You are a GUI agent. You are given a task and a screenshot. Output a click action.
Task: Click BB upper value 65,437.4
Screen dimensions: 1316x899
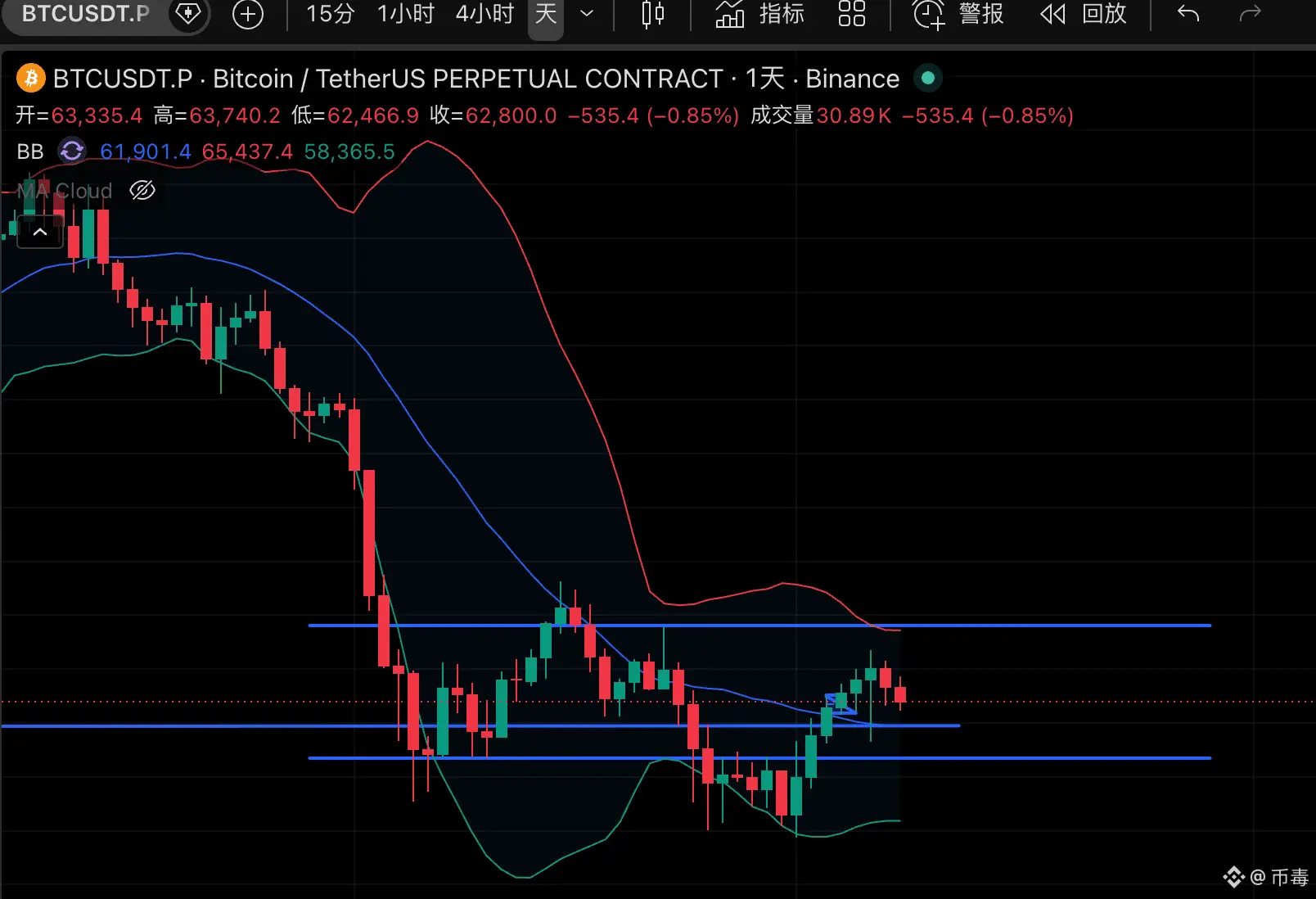247,151
